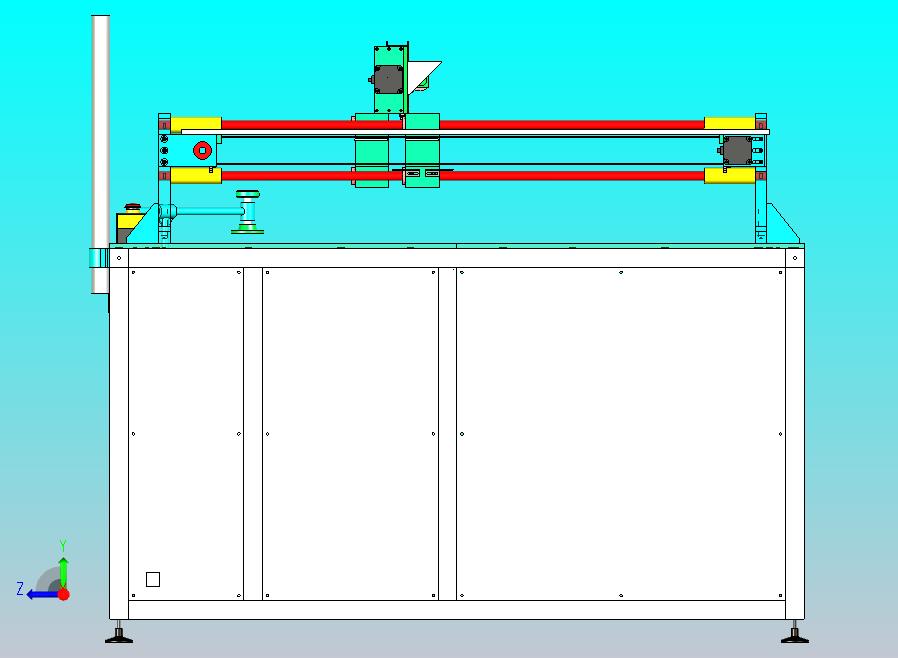Pick the upper-left yellow rail end sleeve
Screen dimensions: 898x658
point(196,124)
